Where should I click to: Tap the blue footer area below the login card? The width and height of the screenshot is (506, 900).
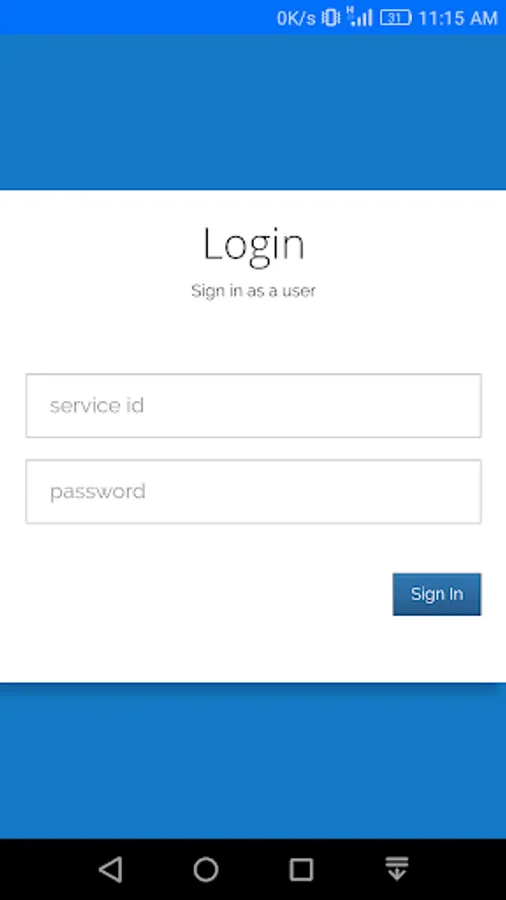pos(253,761)
